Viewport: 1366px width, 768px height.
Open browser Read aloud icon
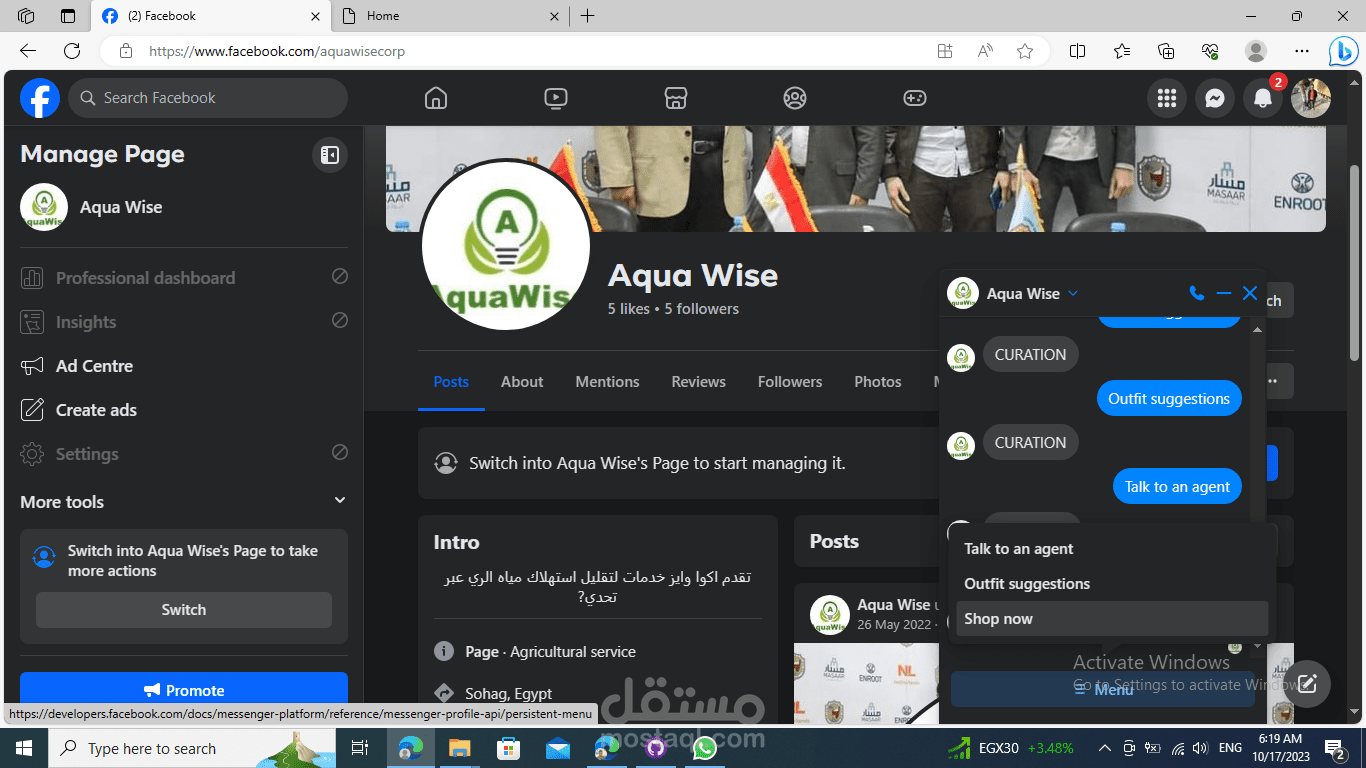coord(985,51)
